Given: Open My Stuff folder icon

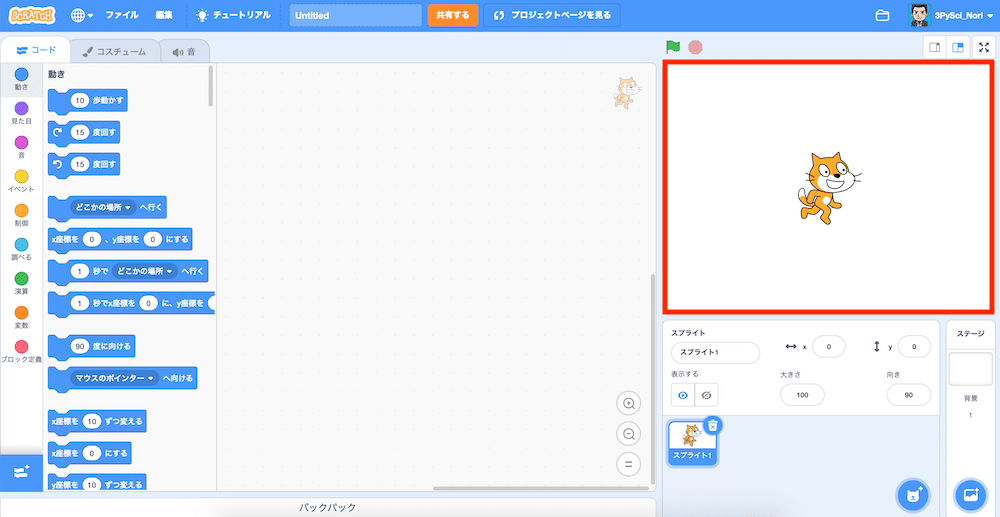Looking at the screenshot, I should (882, 15).
